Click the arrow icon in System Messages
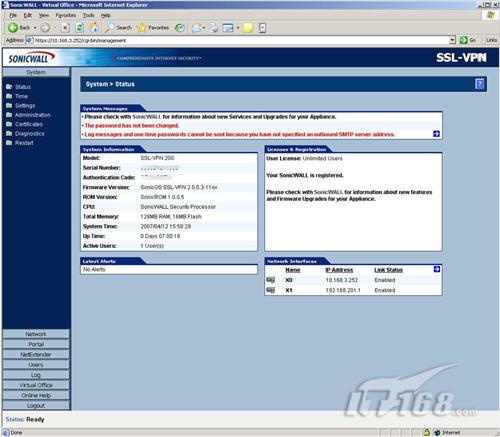 tap(436, 134)
